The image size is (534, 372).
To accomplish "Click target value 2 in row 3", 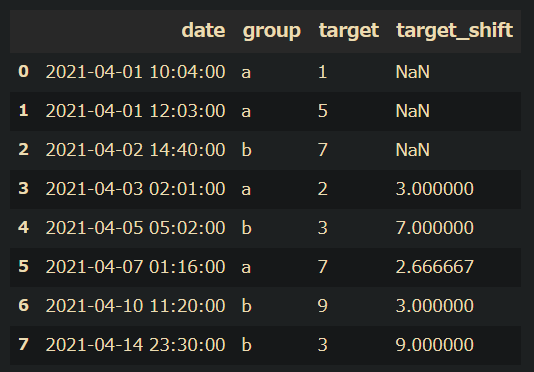I will tap(323, 188).
